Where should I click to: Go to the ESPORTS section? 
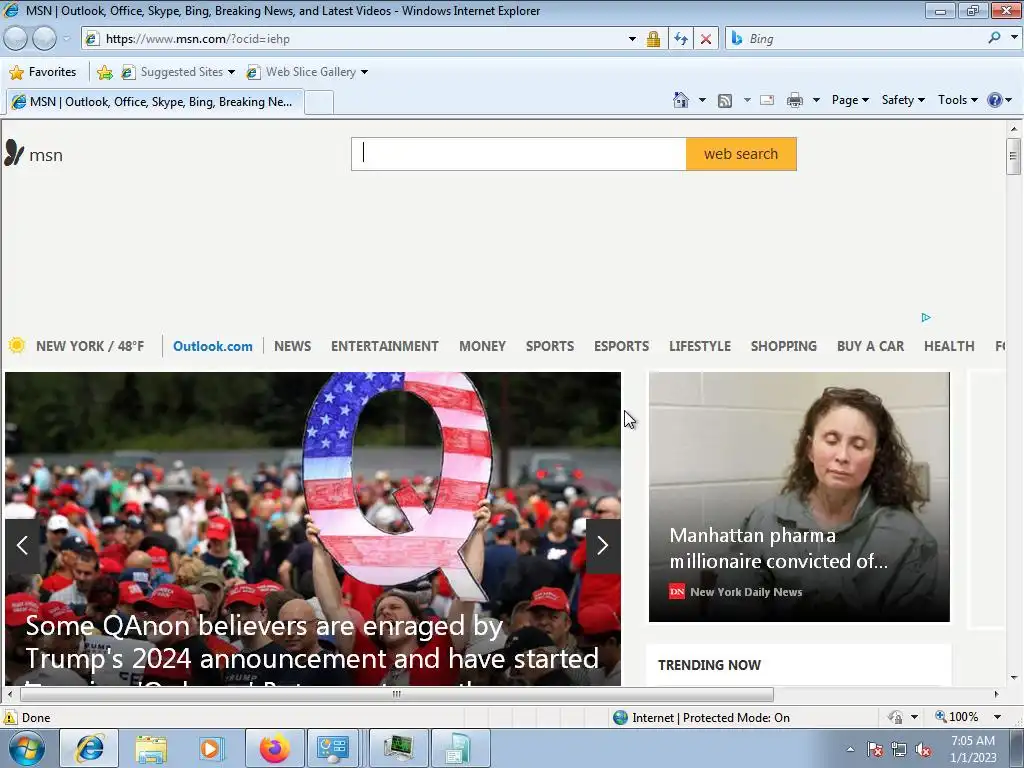621,346
